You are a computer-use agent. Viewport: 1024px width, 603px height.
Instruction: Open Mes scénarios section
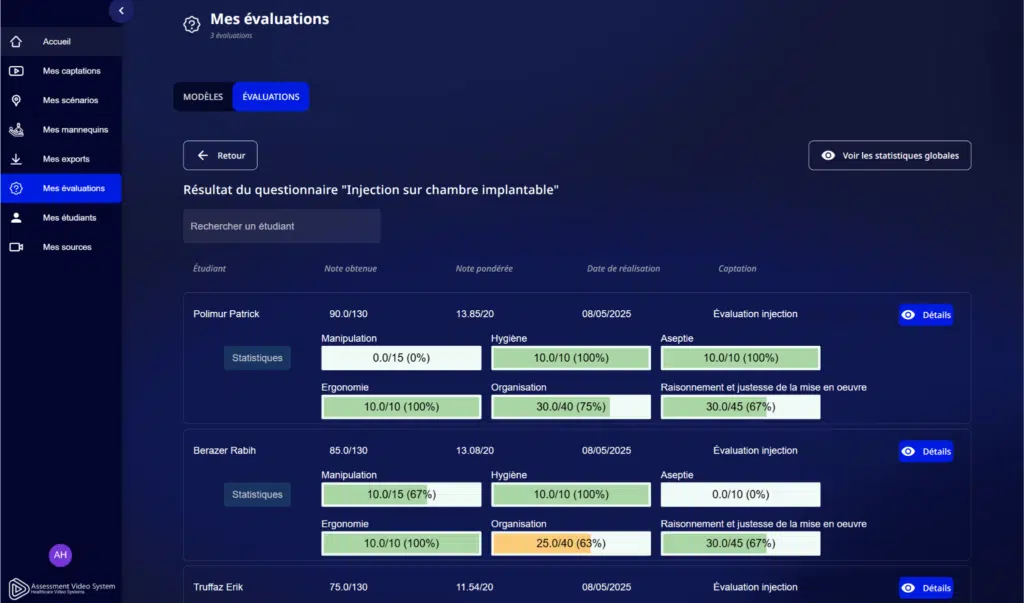(71, 101)
